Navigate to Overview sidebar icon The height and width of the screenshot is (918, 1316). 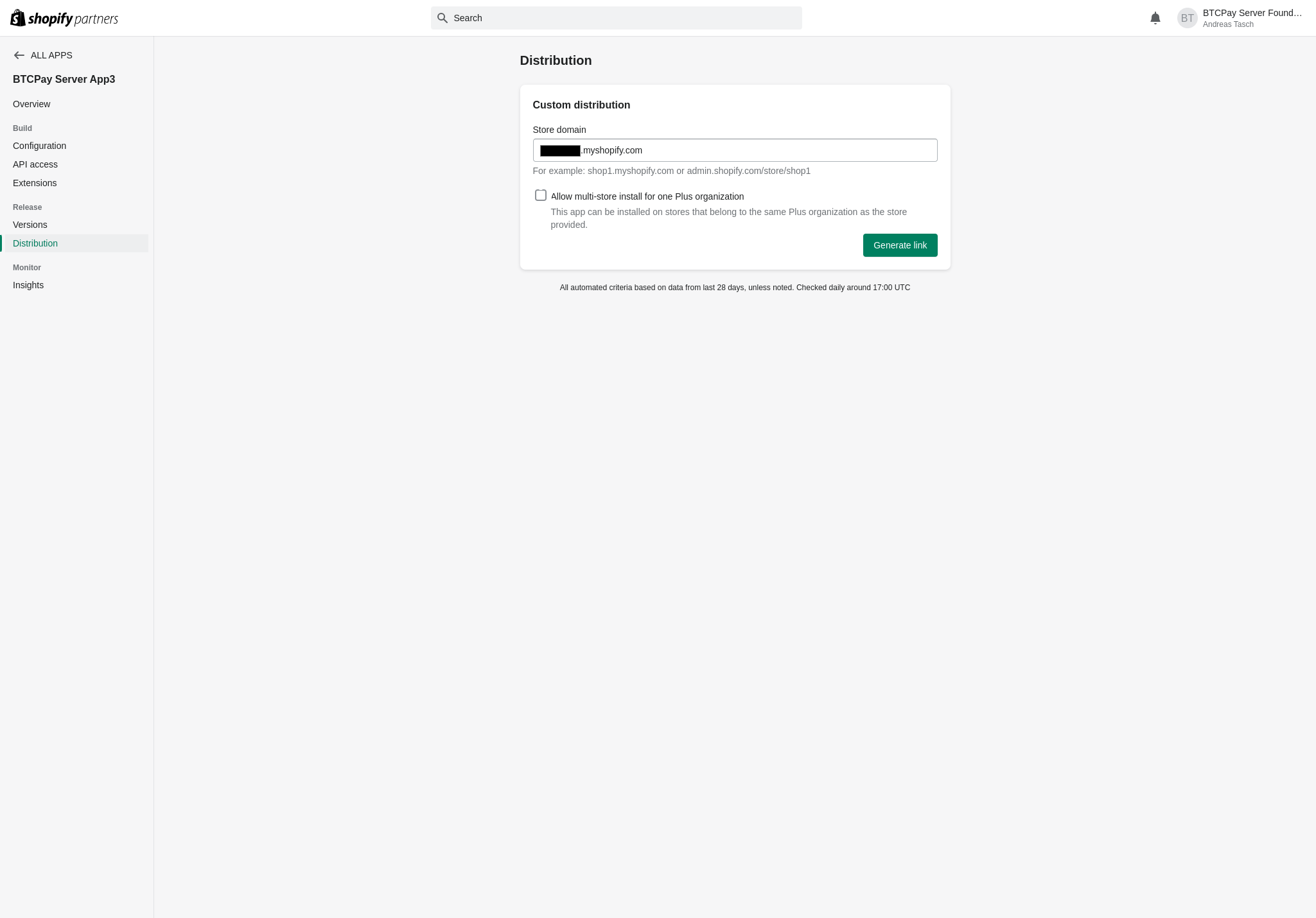click(x=31, y=104)
